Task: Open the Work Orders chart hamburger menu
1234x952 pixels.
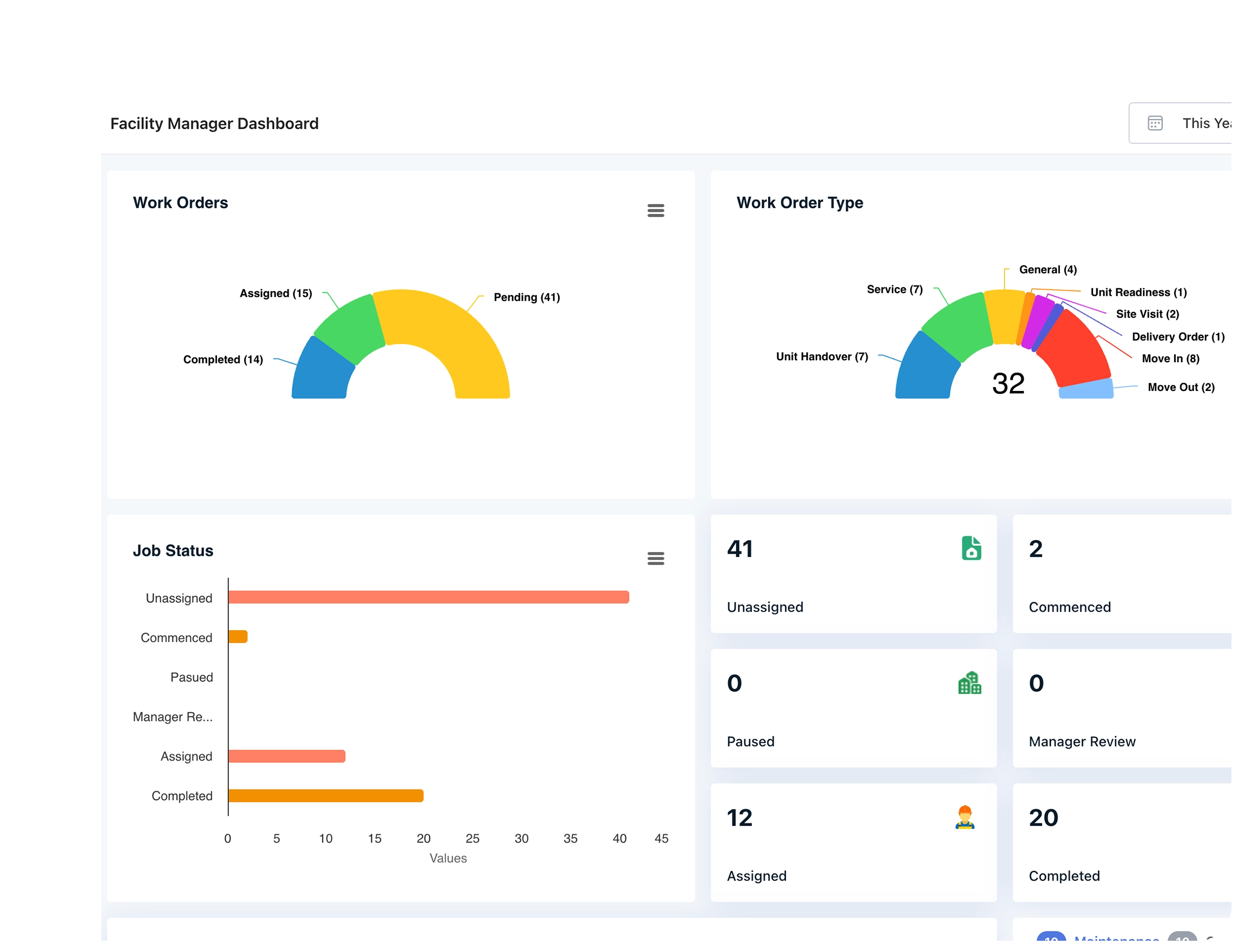Action: click(x=656, y=210)
